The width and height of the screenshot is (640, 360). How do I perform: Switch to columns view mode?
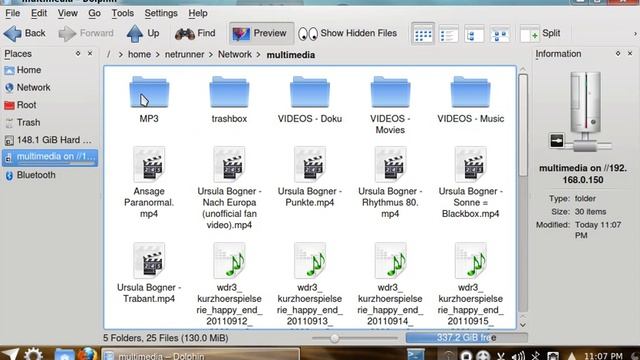coord(474,34)
